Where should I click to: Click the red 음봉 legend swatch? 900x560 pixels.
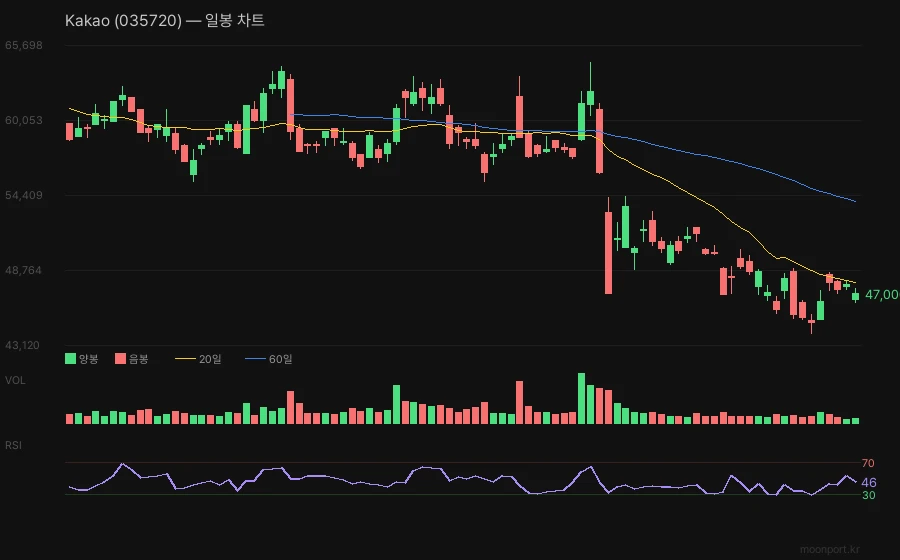(120, 358)
